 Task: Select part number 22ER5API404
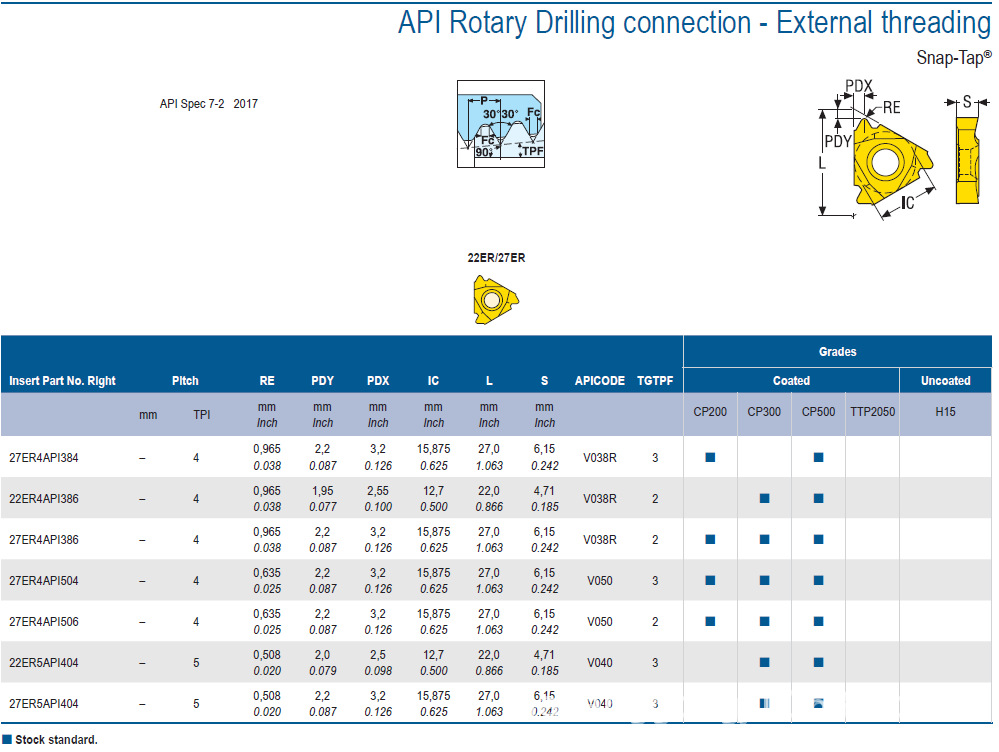click(x=43, y=663)
